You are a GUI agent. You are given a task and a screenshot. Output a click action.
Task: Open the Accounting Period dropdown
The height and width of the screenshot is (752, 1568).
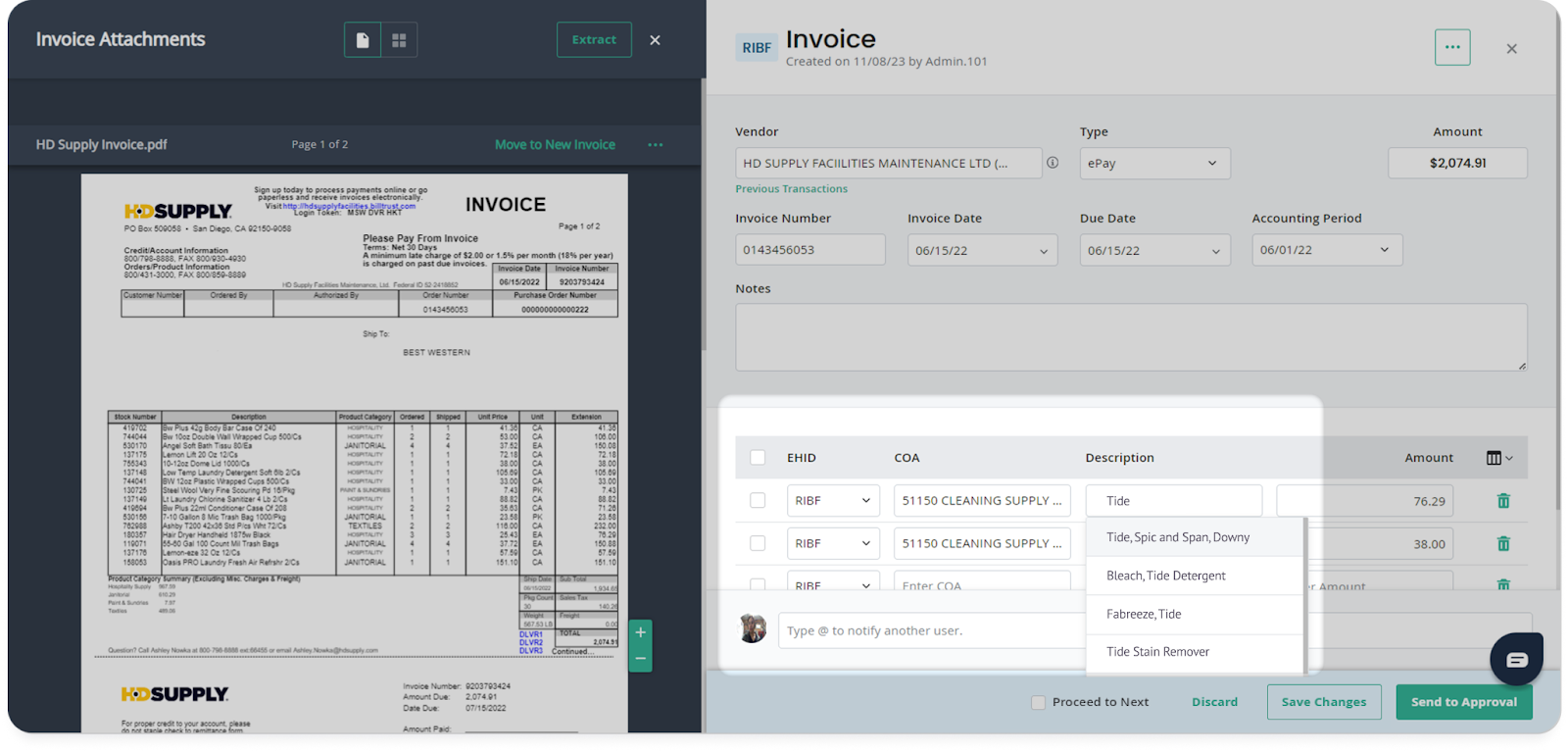[x=1326, y=250]
